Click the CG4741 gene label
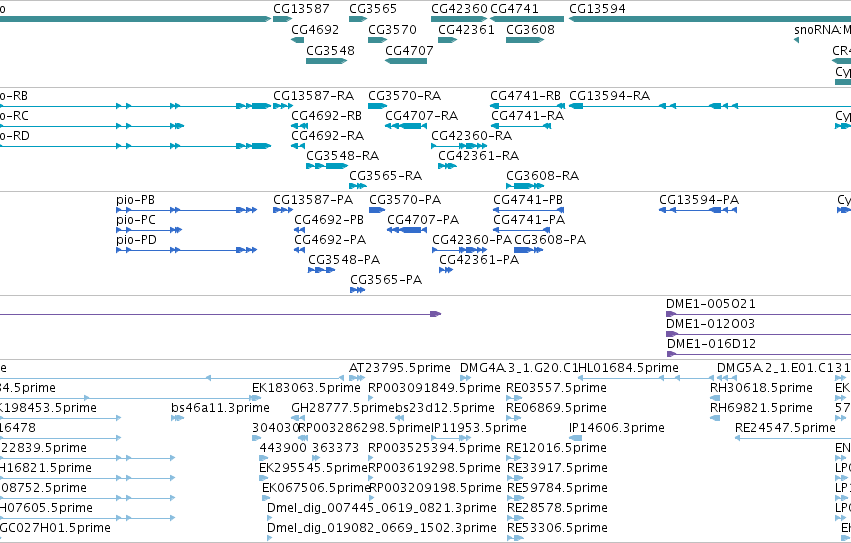851x543 pixels. pyautogui.click(x=514, y=9)
